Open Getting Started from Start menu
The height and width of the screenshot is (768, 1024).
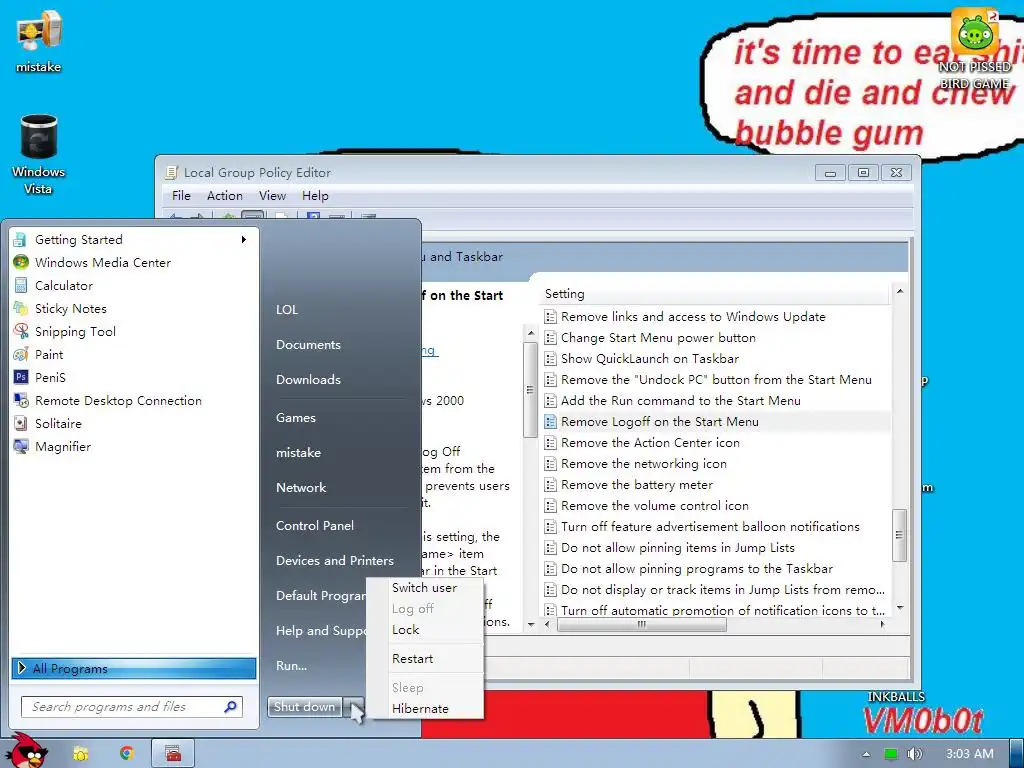[x=132, y=240]
